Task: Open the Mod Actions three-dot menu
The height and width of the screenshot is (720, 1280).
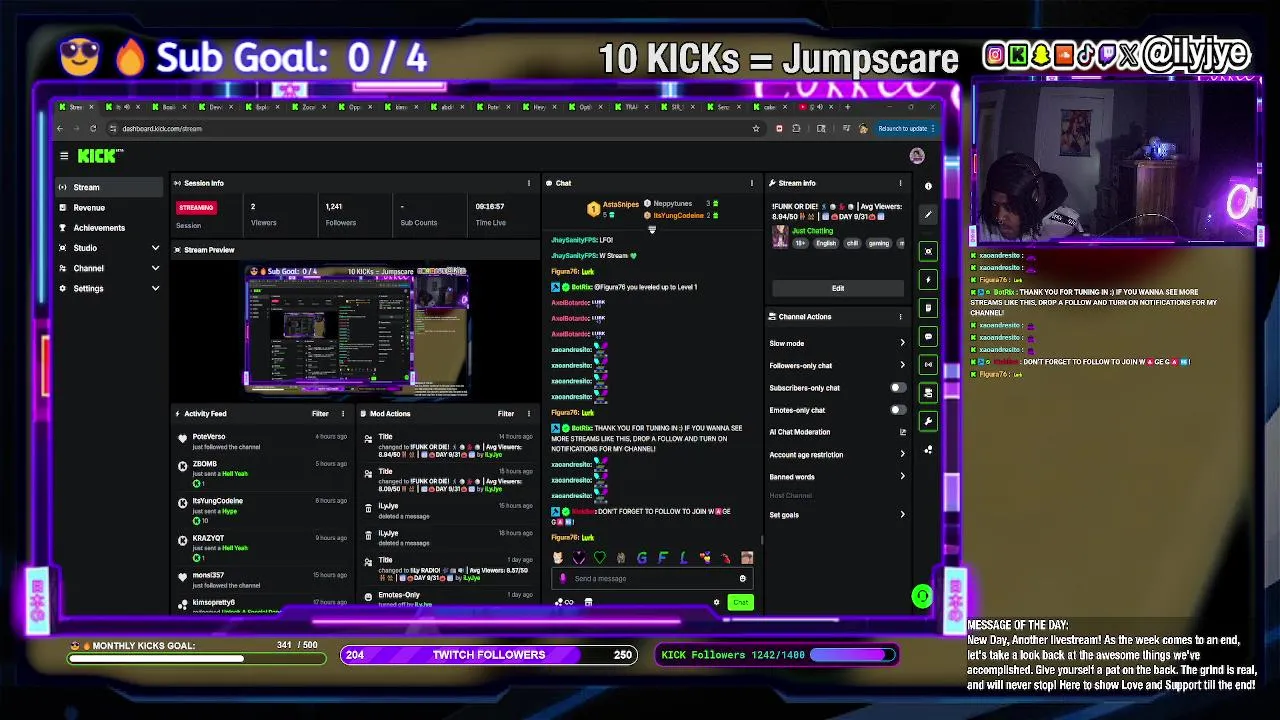Action: [x=529, y=414]
